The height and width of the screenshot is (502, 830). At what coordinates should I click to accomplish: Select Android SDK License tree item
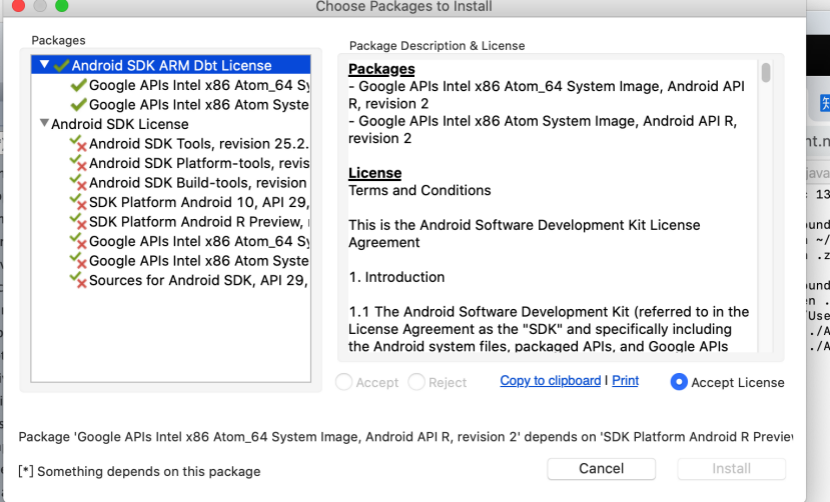coord(120,124)
